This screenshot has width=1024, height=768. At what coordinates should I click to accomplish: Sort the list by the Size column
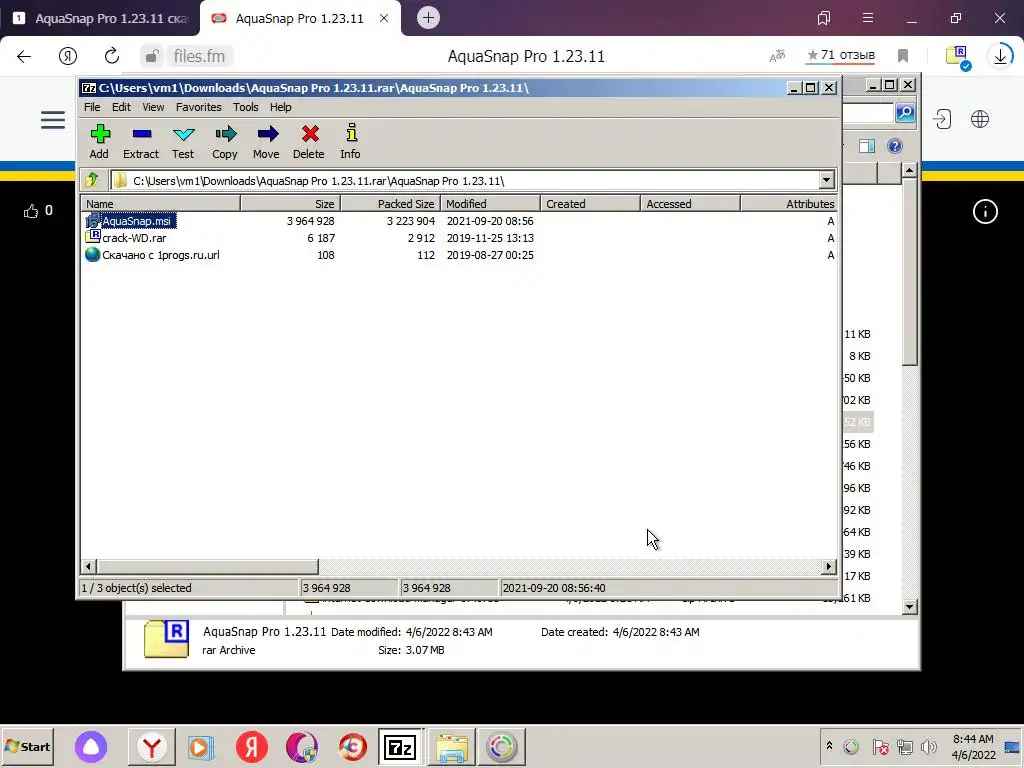click(291, 204)
